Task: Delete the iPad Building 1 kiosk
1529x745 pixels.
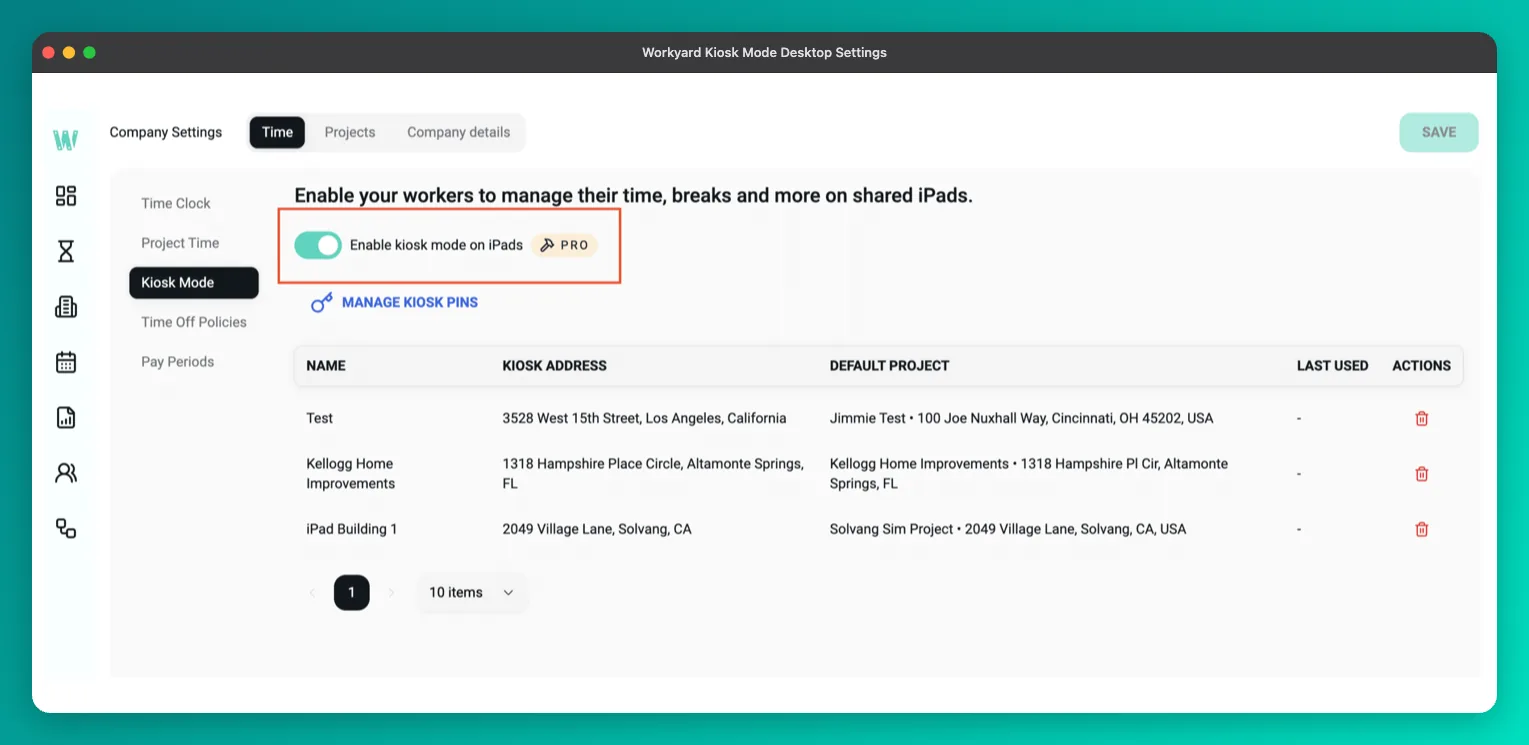Action: coord(1421,529)
